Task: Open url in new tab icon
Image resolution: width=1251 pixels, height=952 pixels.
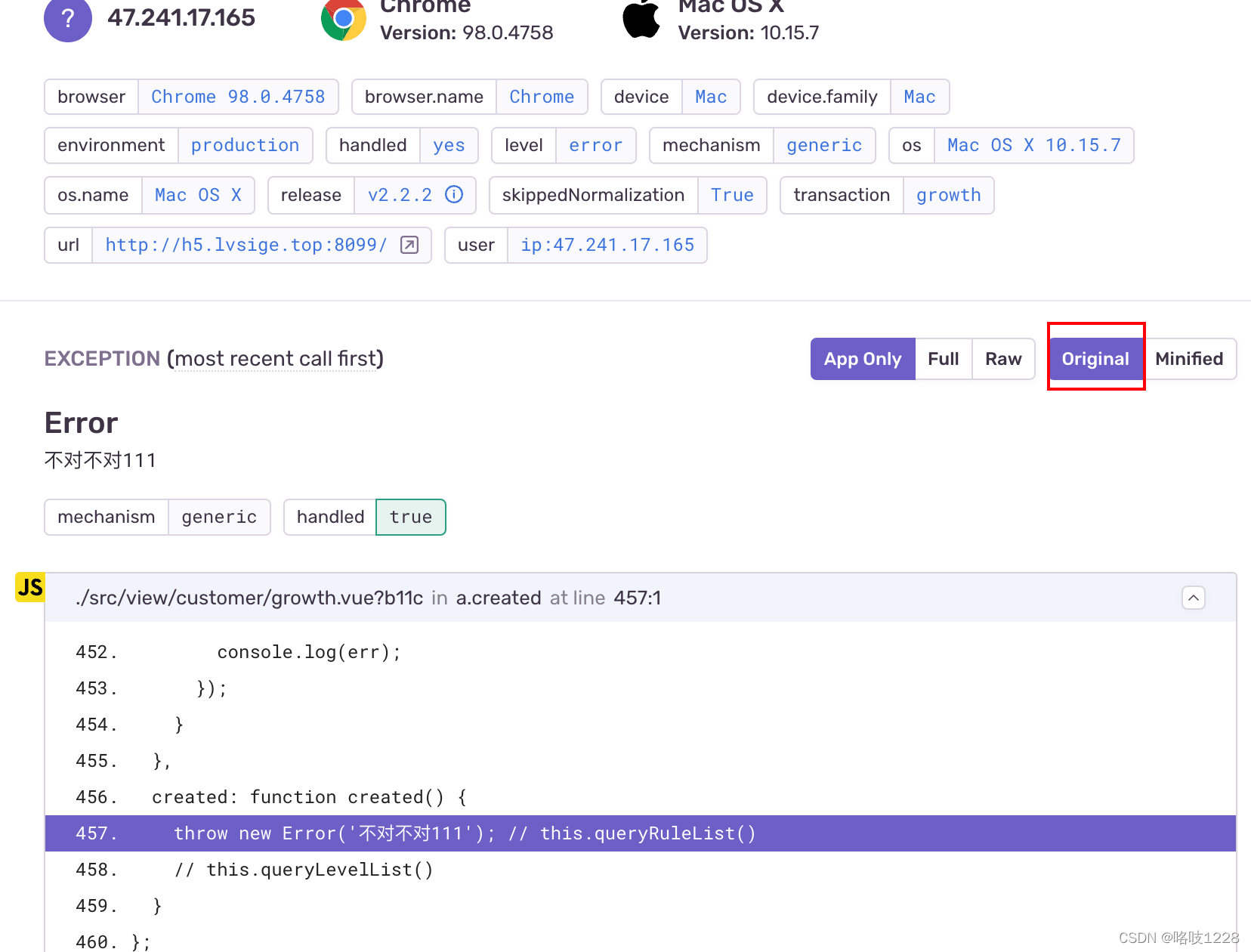Action: (409, 245)
